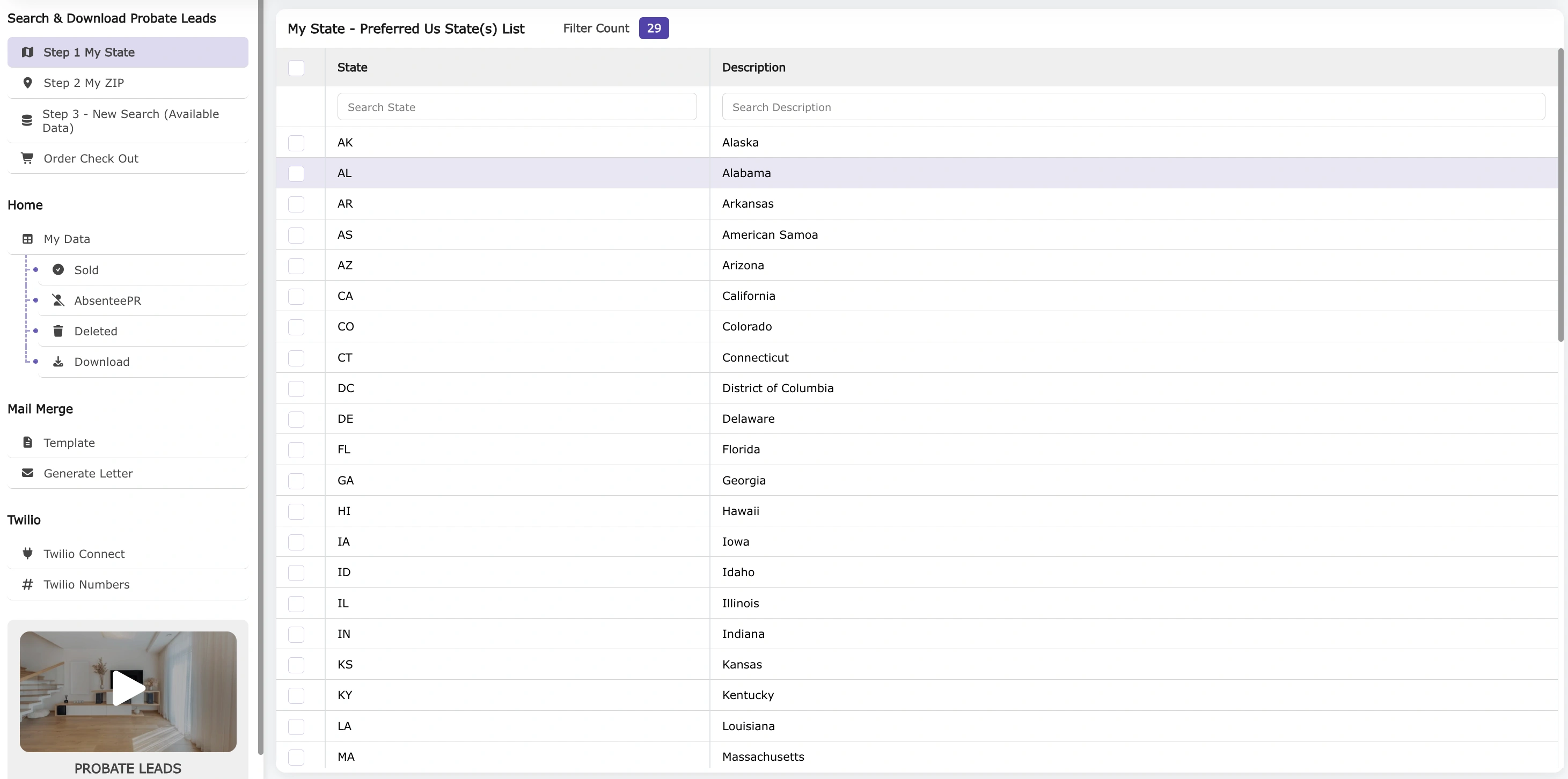
Task: Check the select-all checkbox in table header
Action: 296,68
